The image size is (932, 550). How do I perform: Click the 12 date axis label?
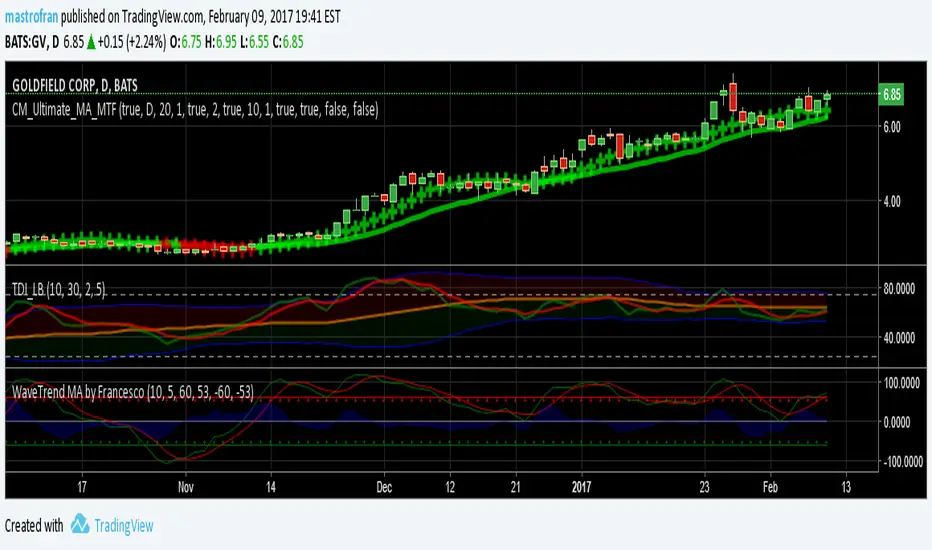(450, 488)
